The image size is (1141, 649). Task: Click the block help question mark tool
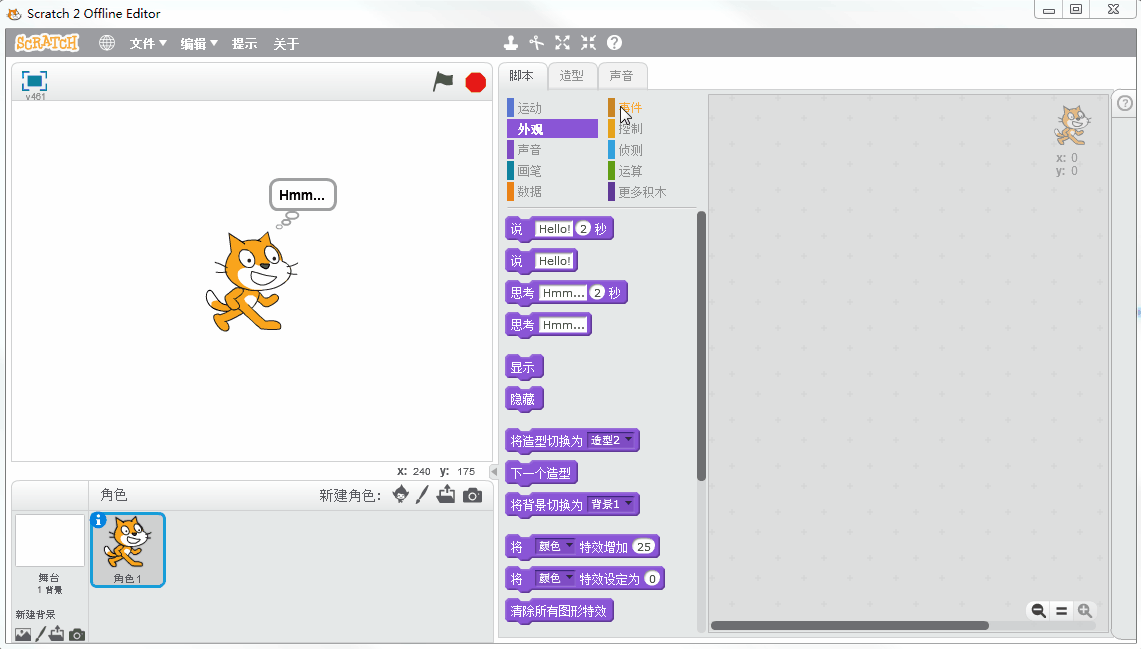coord(615,43)
